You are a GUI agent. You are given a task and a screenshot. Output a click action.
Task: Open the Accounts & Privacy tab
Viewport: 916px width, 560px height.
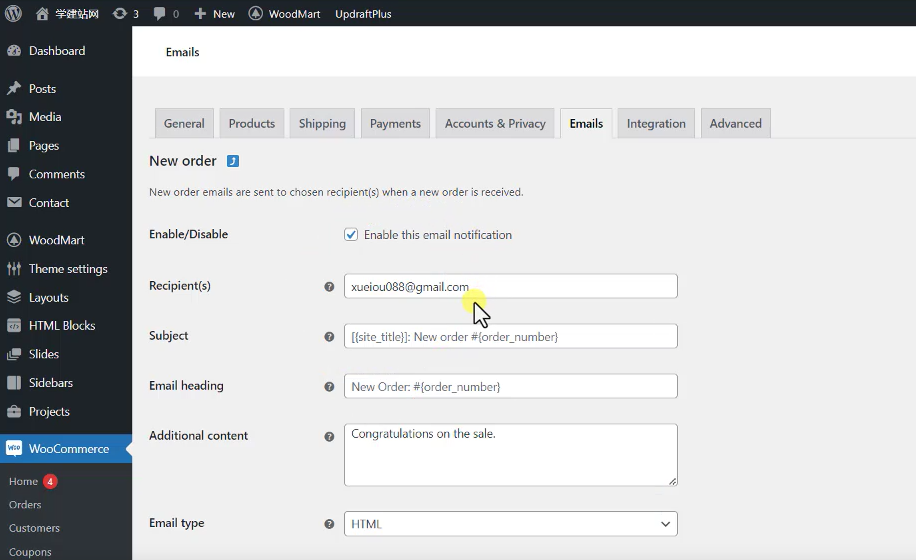(x=495, y=124)
